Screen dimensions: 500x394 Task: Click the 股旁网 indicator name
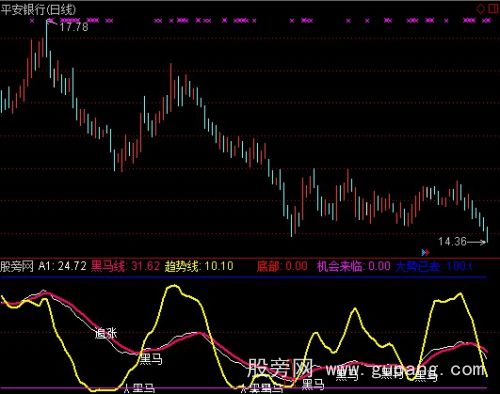tap(17, 266)
